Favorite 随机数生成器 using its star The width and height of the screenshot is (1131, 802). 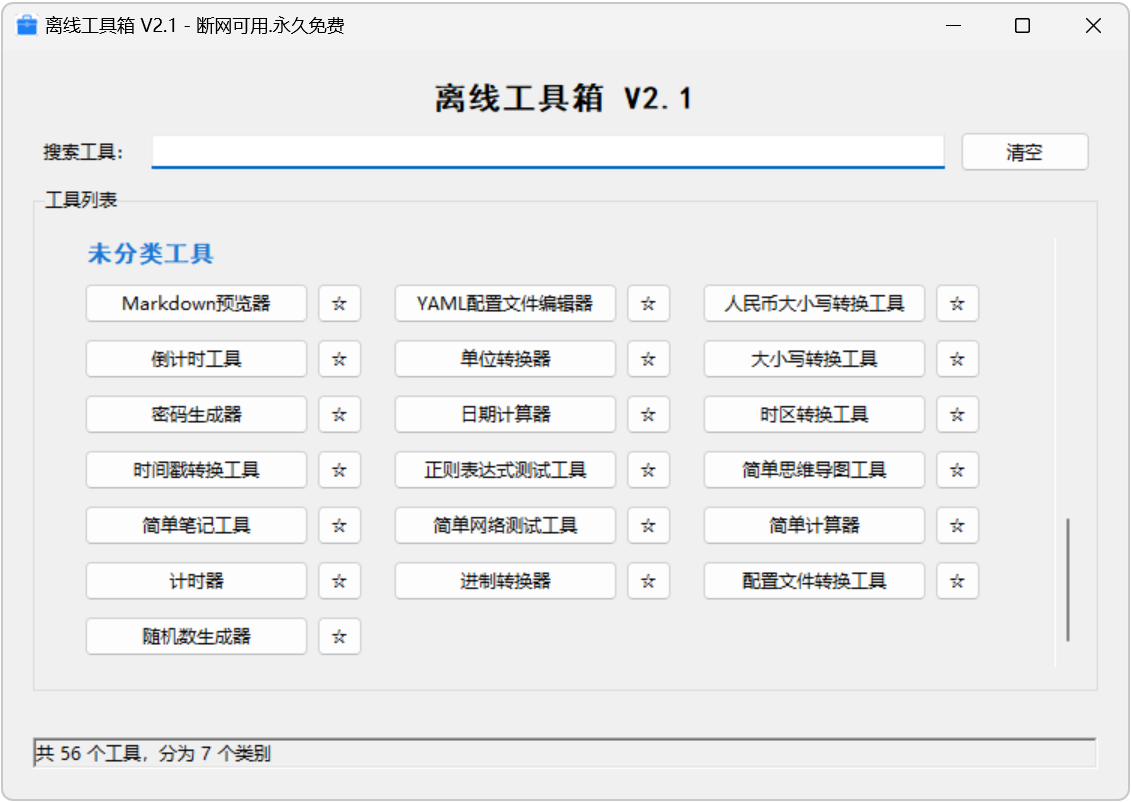tap(339, 637)
